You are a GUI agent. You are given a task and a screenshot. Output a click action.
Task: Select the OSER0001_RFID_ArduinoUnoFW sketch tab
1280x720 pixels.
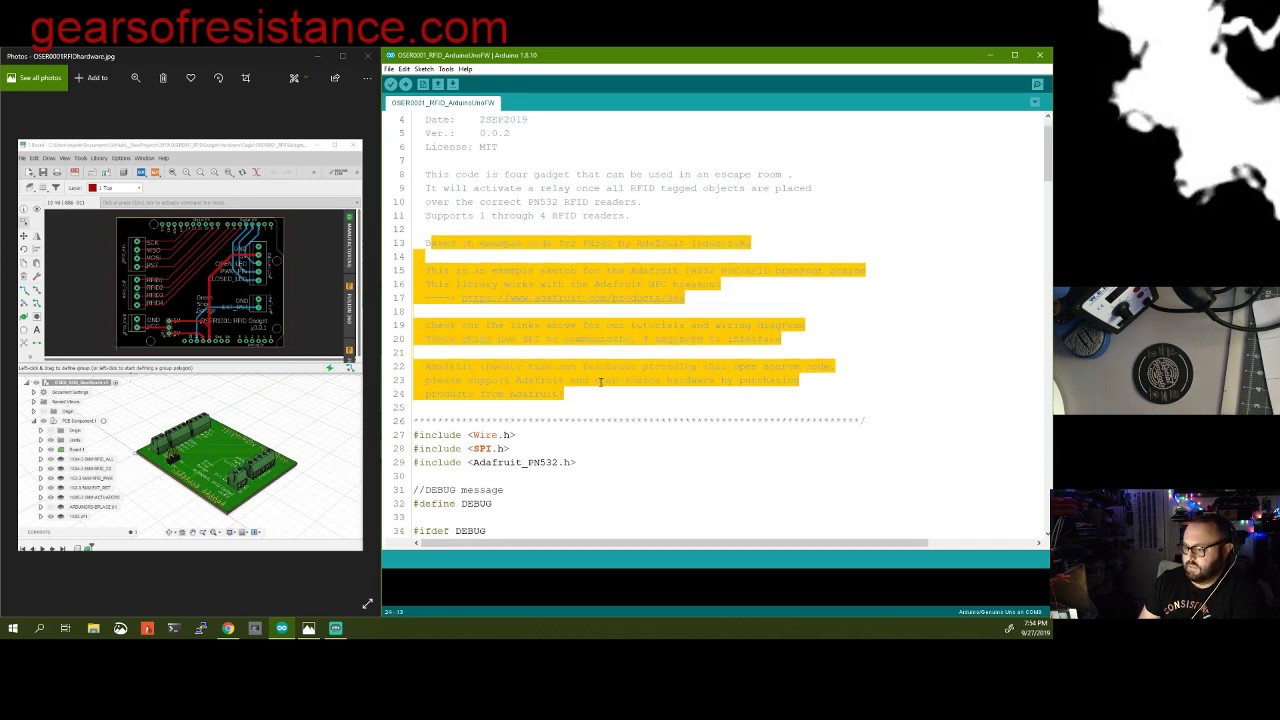442,103
